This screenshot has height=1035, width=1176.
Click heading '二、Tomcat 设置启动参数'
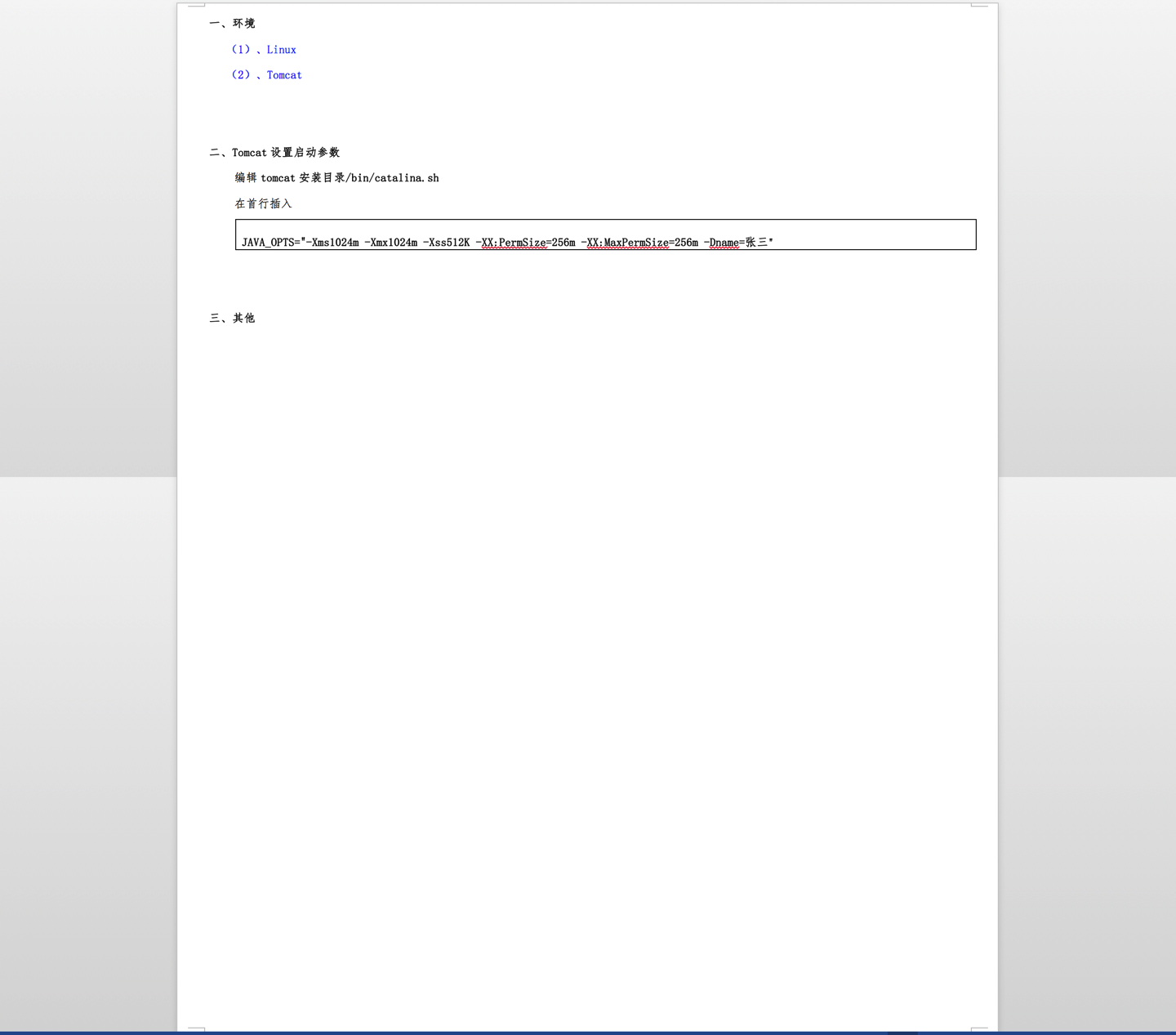274,153
